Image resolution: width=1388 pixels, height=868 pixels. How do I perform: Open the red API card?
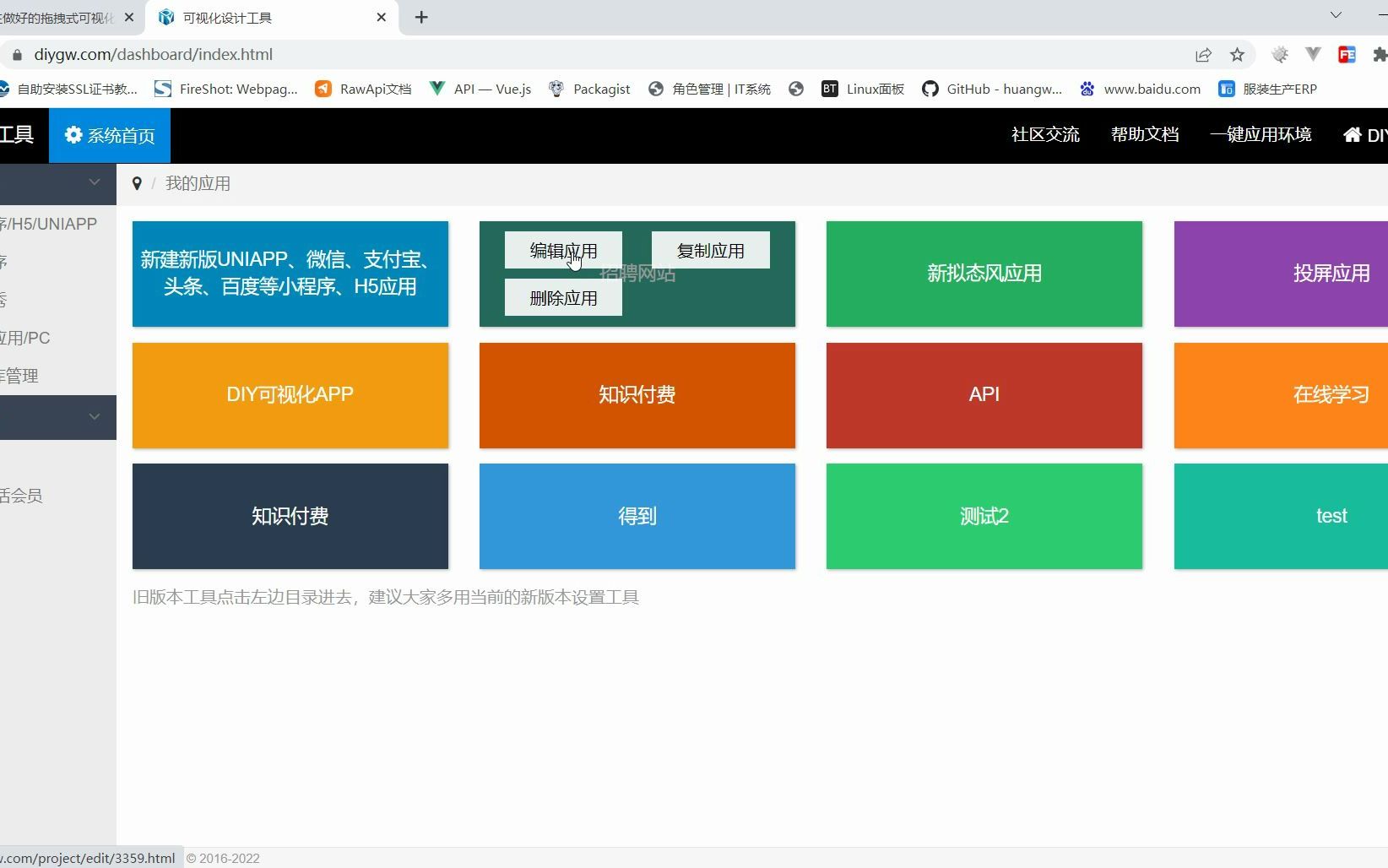tap(984, 395)
